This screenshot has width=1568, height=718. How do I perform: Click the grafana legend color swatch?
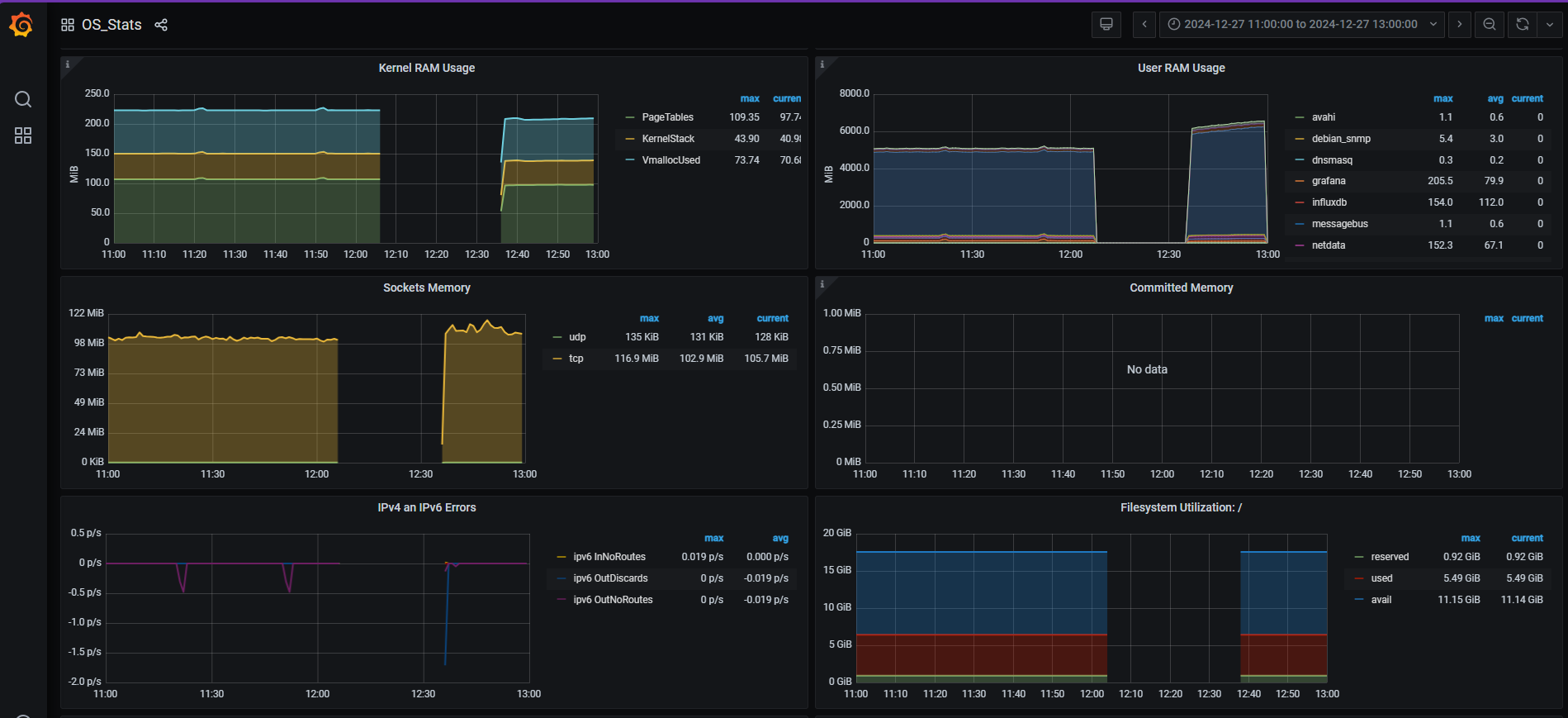[x=1300, y=181]
